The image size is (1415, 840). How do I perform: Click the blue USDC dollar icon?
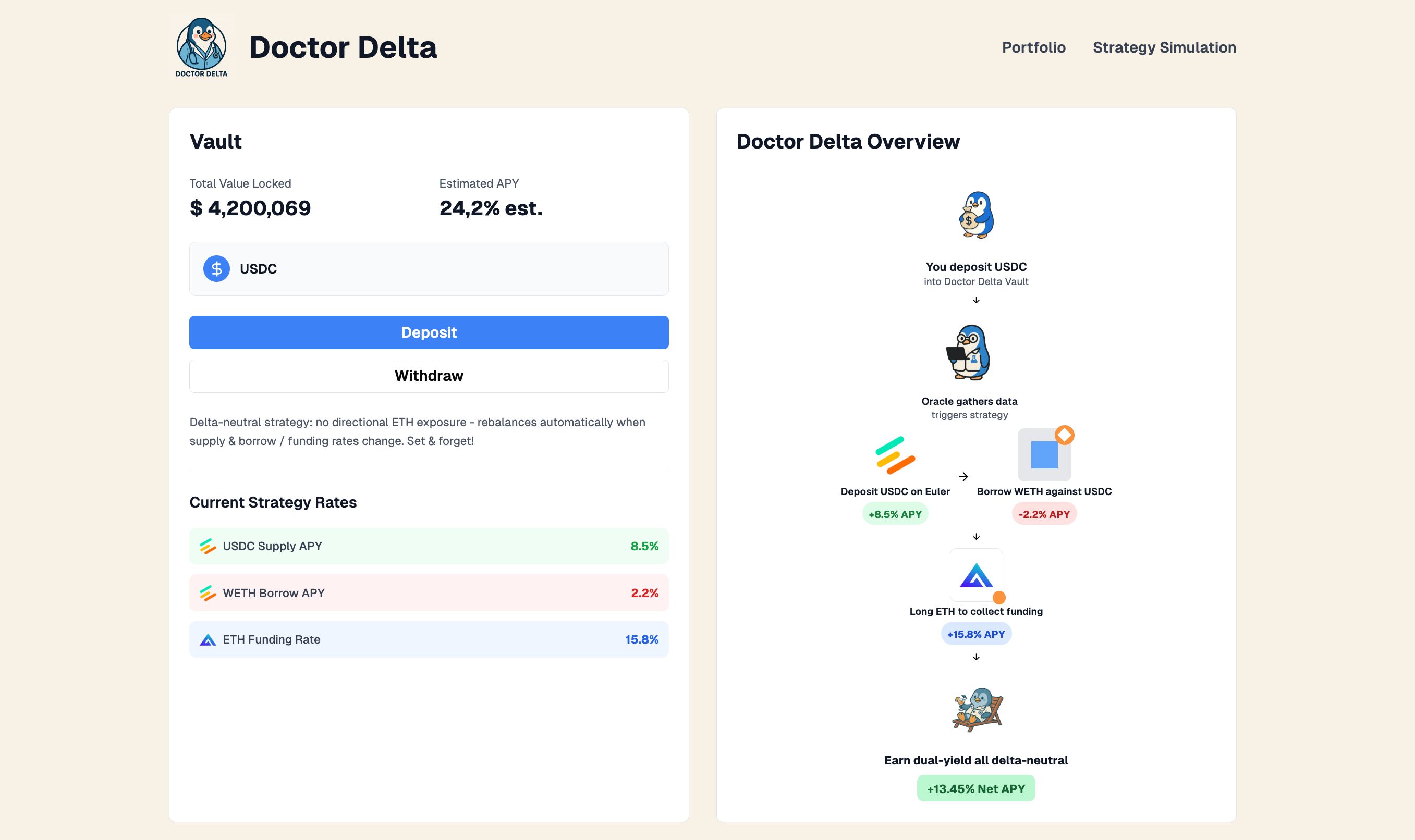click(x=216, y=268)
